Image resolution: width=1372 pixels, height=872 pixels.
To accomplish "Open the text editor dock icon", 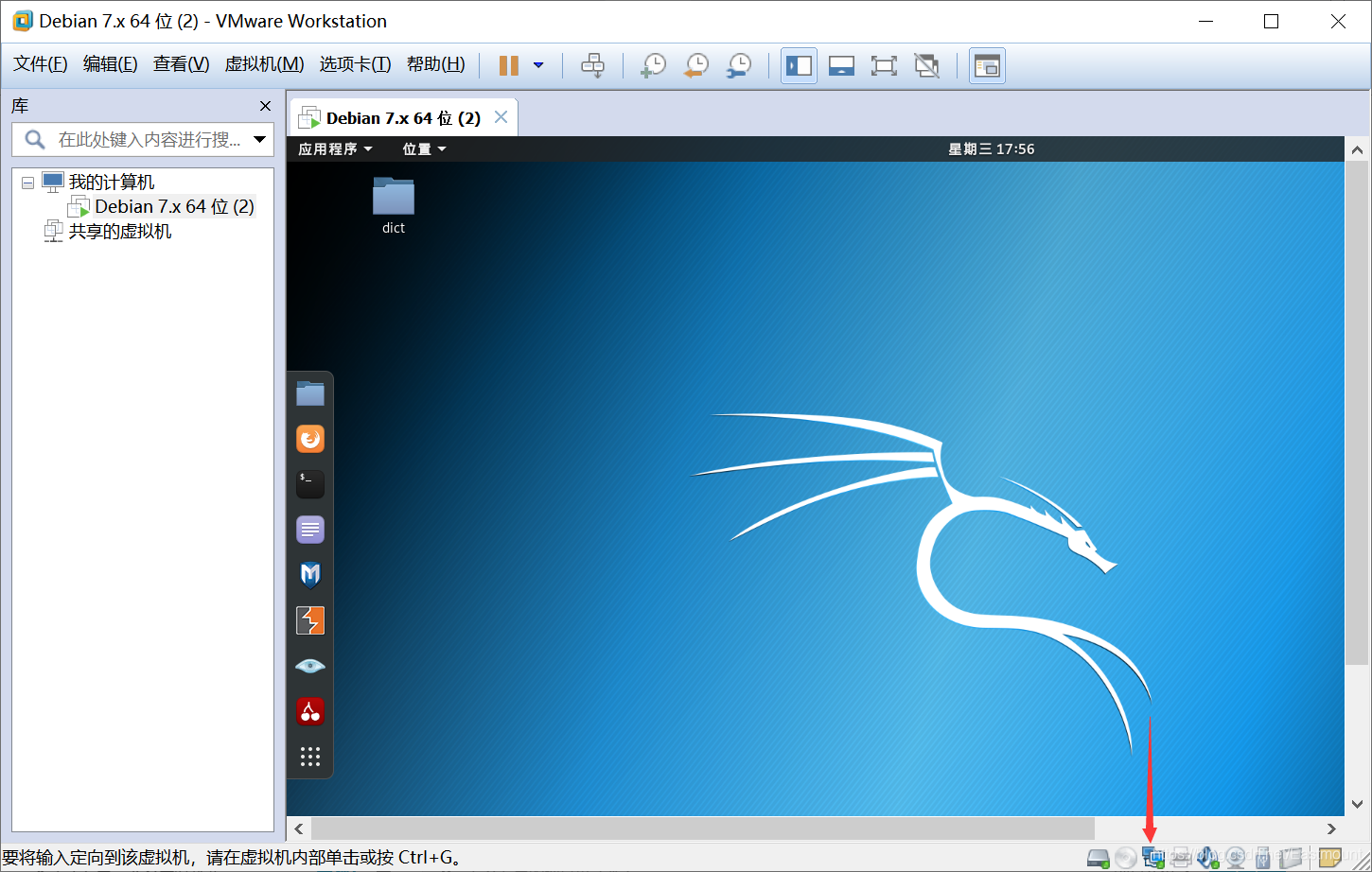I will point(310,530).
